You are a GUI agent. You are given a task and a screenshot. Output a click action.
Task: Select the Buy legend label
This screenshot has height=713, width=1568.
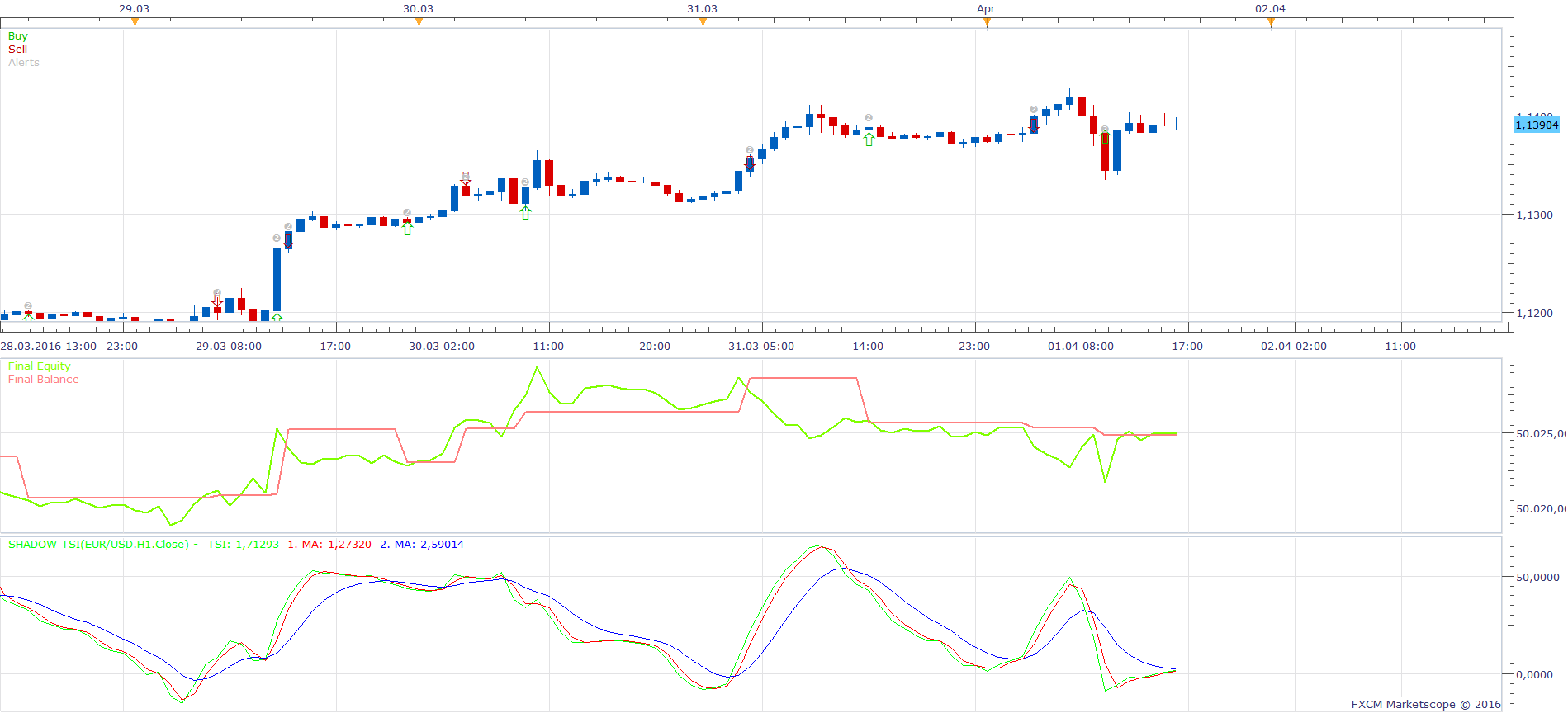18,36
